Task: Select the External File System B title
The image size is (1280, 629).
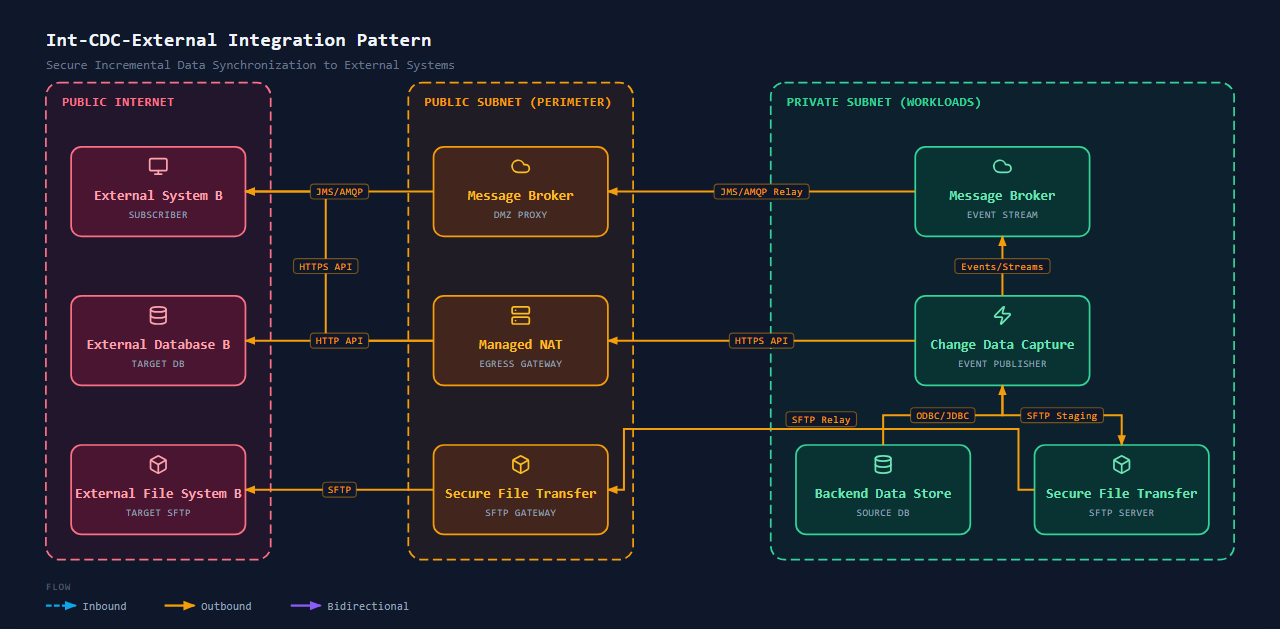Action: (158, 494)
